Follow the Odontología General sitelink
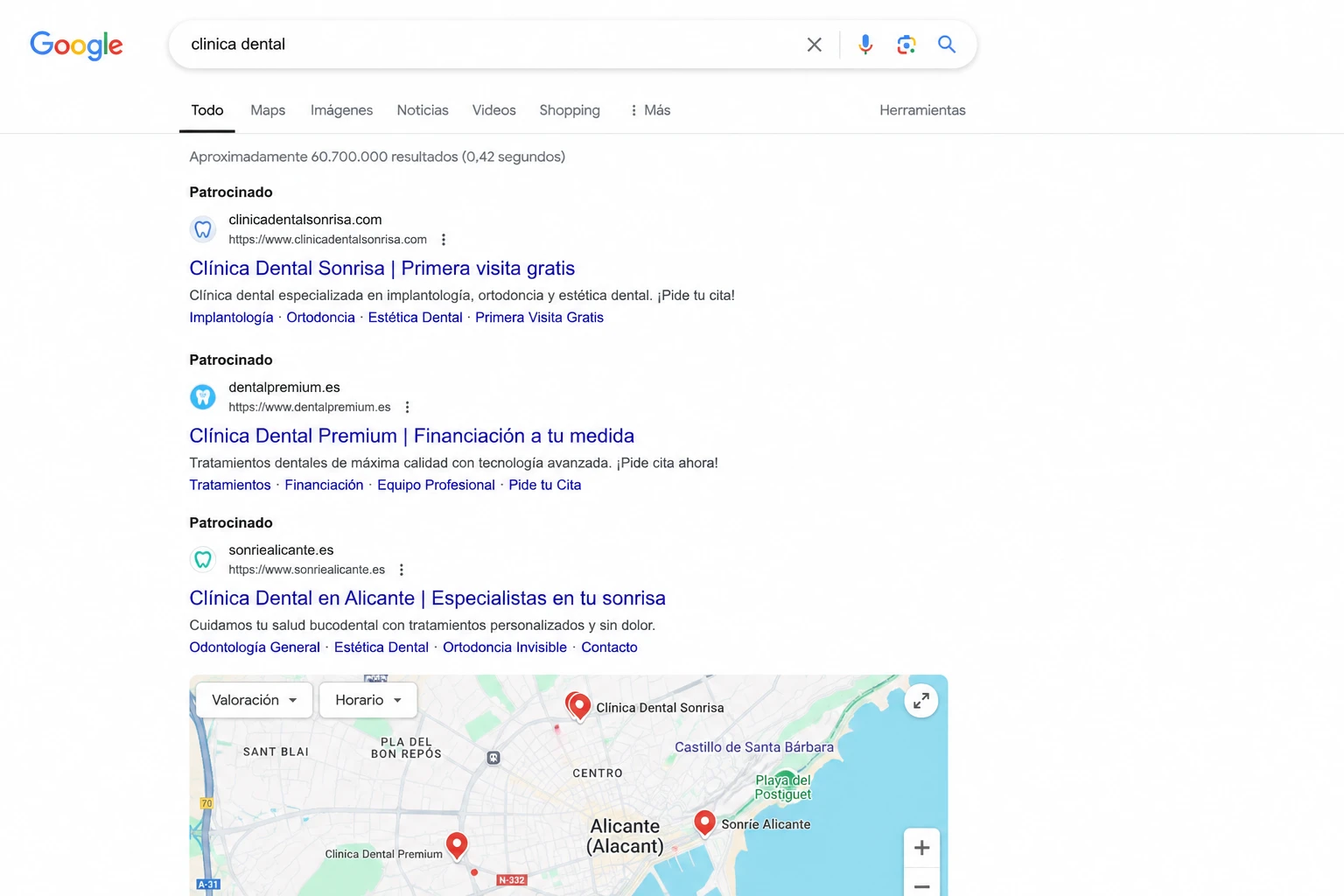 pyautogui.click(x=255, y=647)
